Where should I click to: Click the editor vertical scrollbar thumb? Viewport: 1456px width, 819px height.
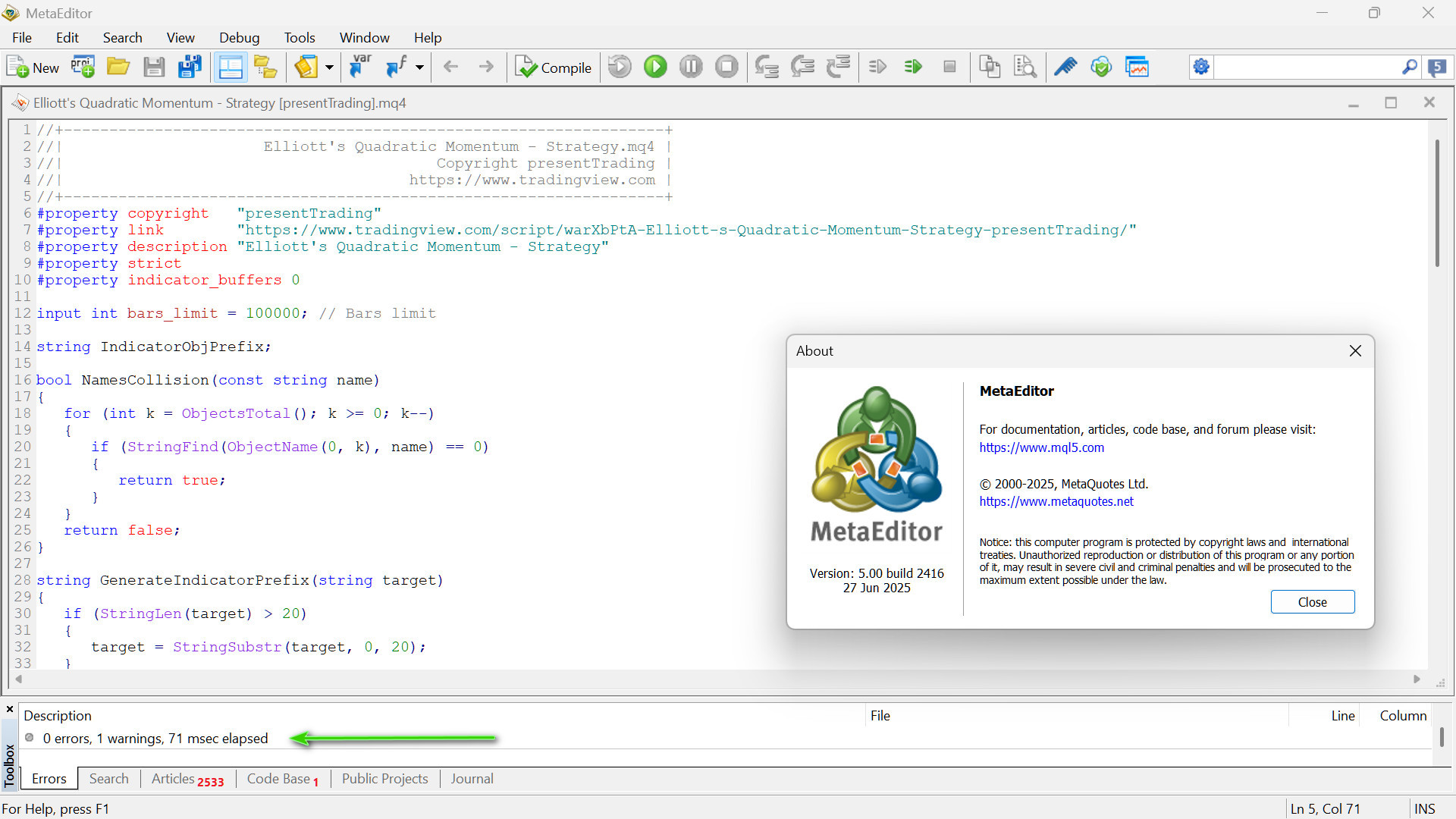1436,205
